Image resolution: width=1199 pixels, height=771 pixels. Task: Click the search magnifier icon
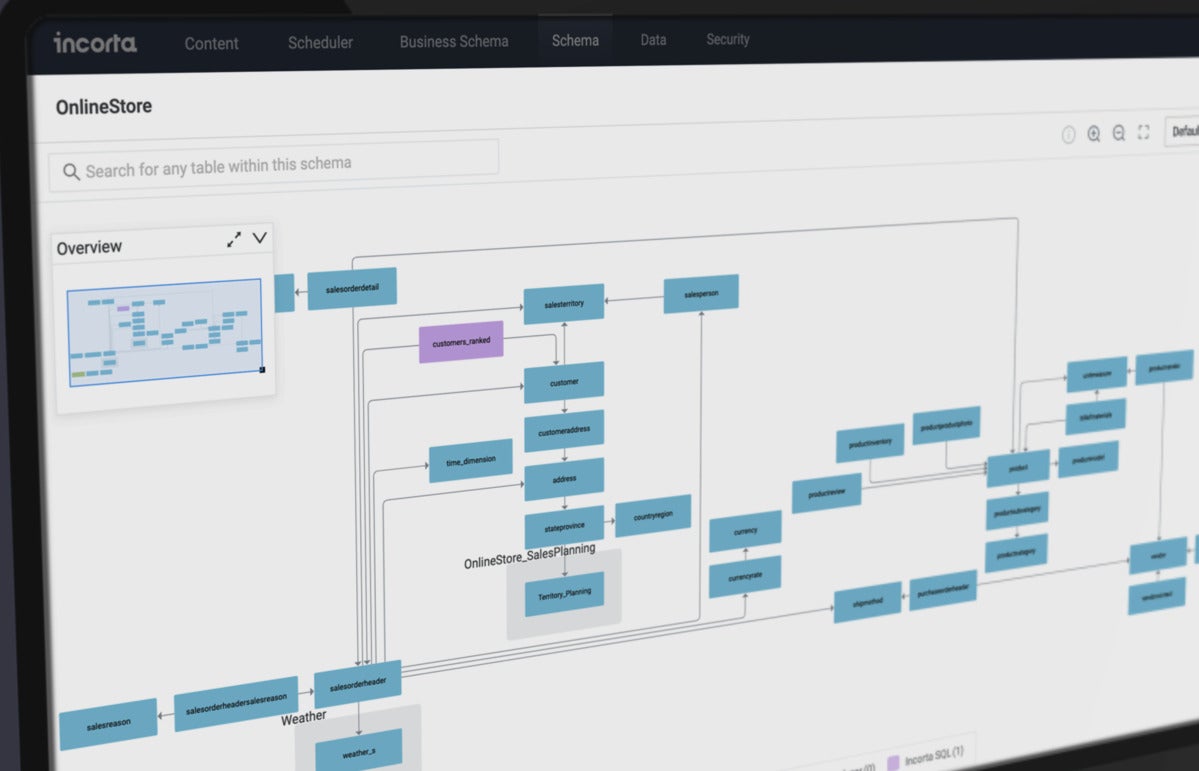(x=71, y=172)
